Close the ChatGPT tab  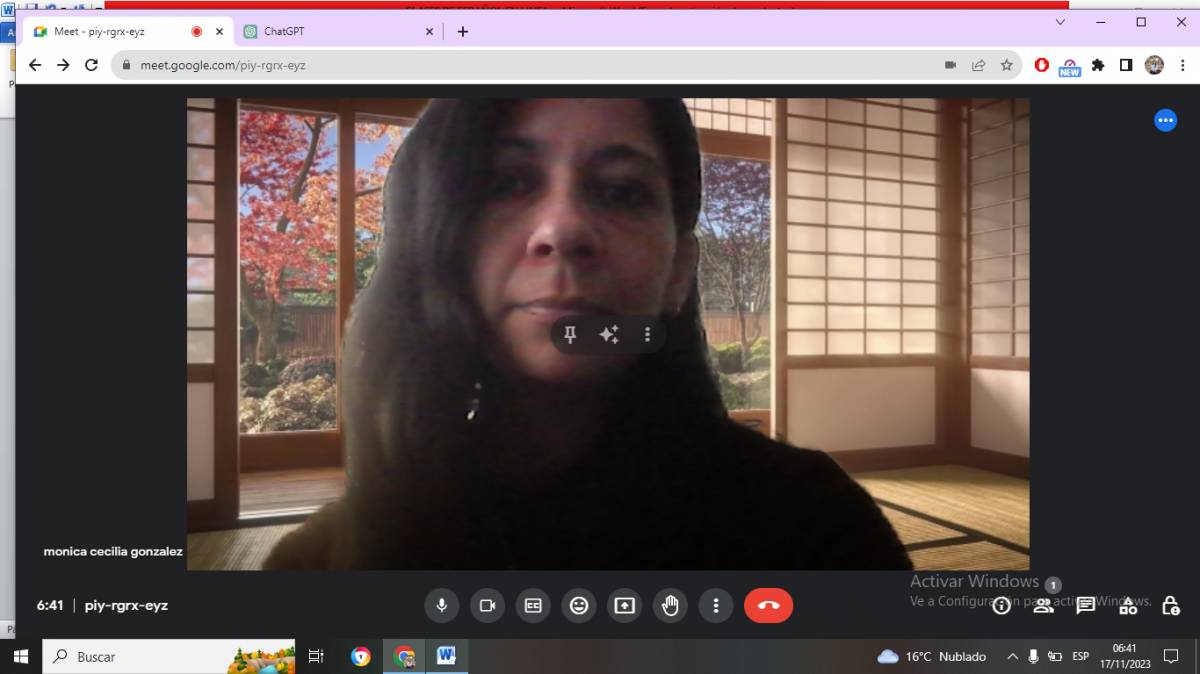[x=430, y=31]
